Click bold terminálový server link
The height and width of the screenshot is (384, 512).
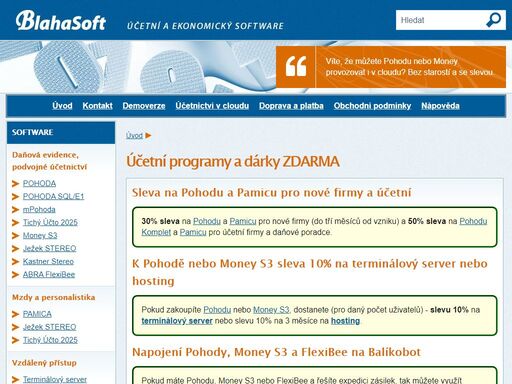(177, 321)
